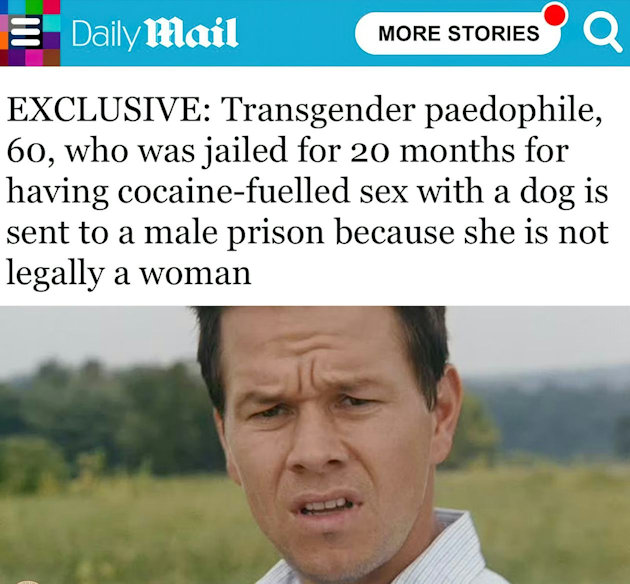Select the 'Daily' text in the logo

106,35
